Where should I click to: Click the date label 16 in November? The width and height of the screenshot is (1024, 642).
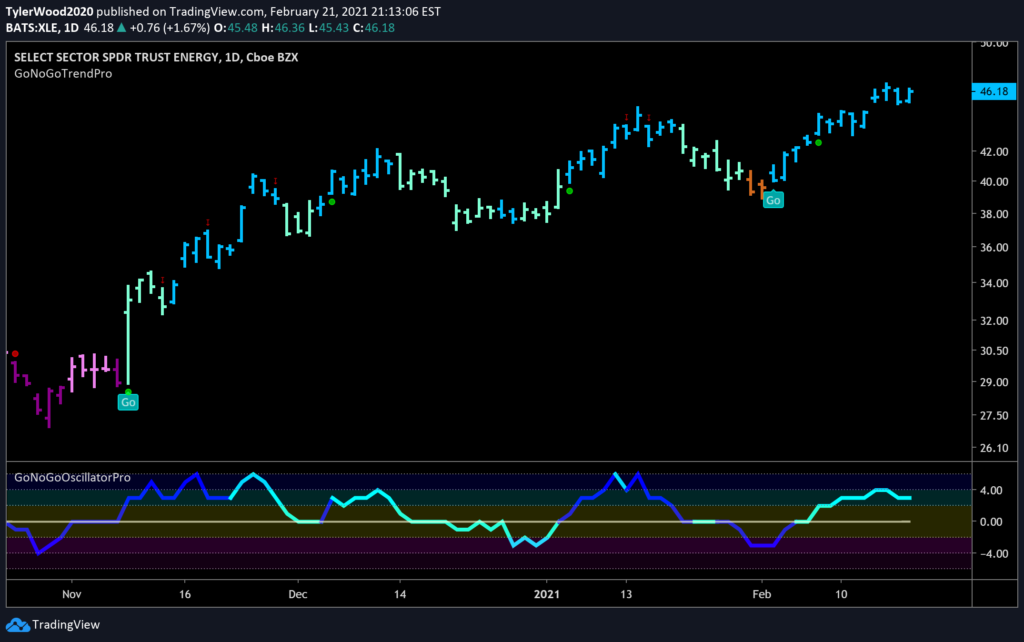[x=185, y=594]
